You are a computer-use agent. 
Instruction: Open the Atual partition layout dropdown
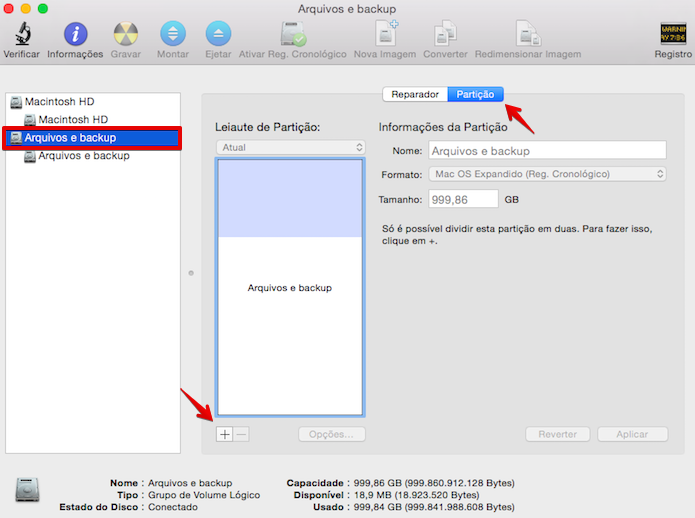coord(290,147)
